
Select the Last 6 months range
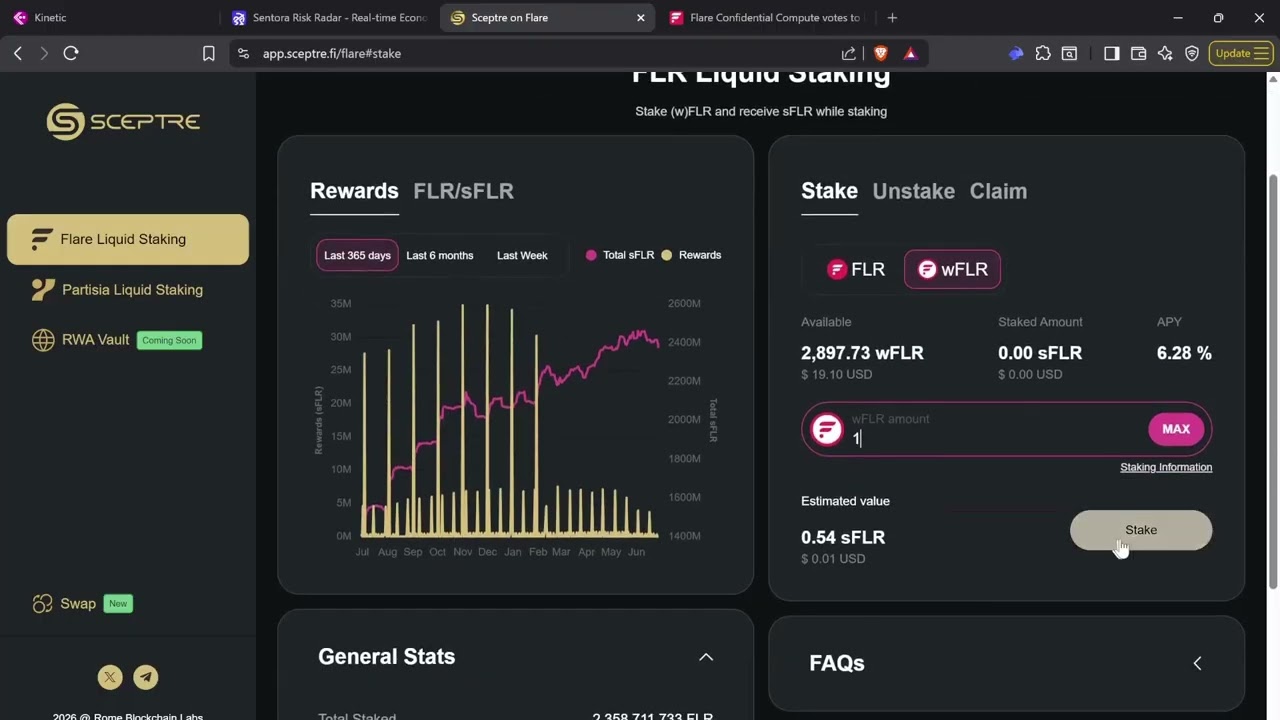[440, 255]
